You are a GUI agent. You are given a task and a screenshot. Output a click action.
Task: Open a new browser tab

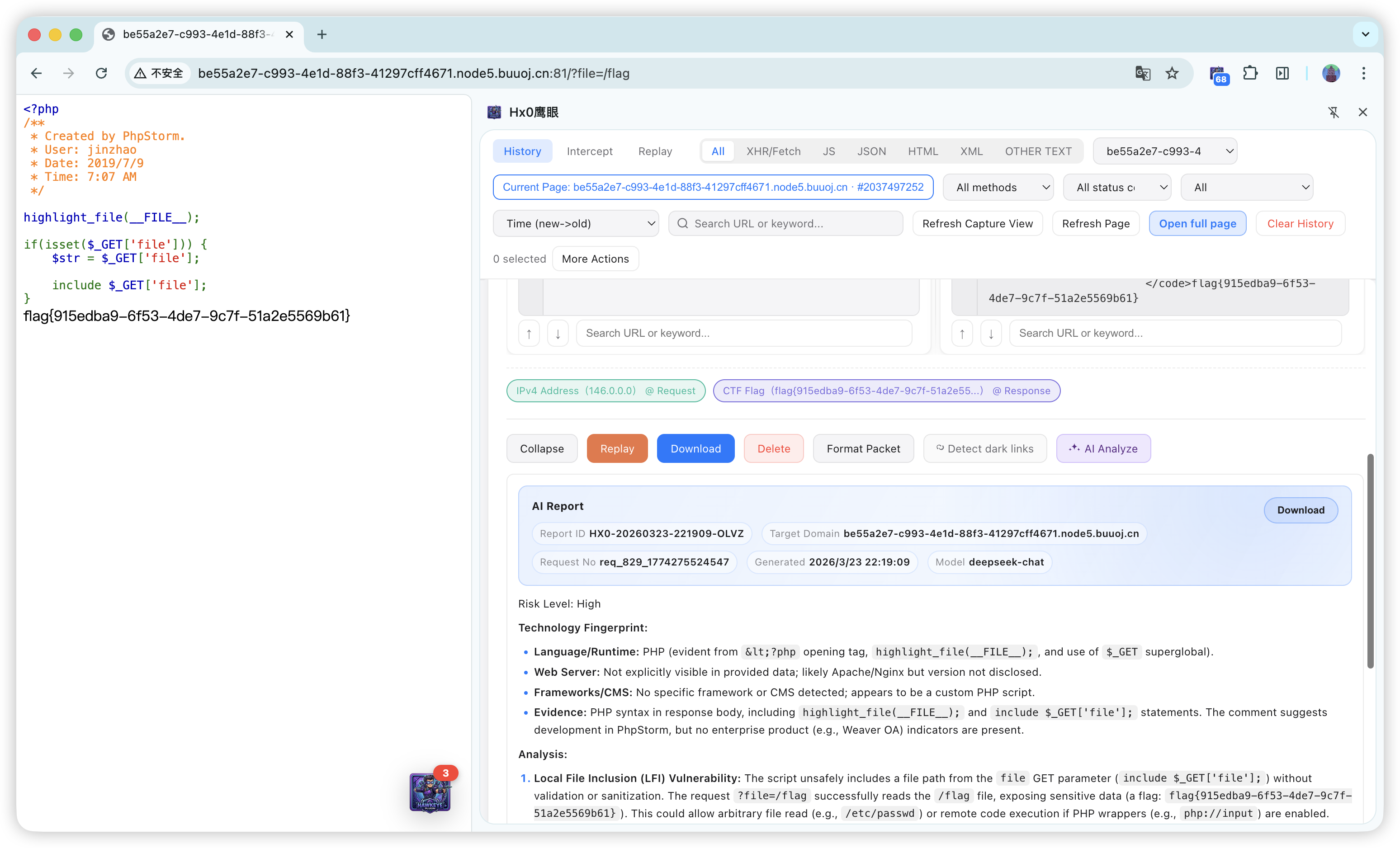322,35
